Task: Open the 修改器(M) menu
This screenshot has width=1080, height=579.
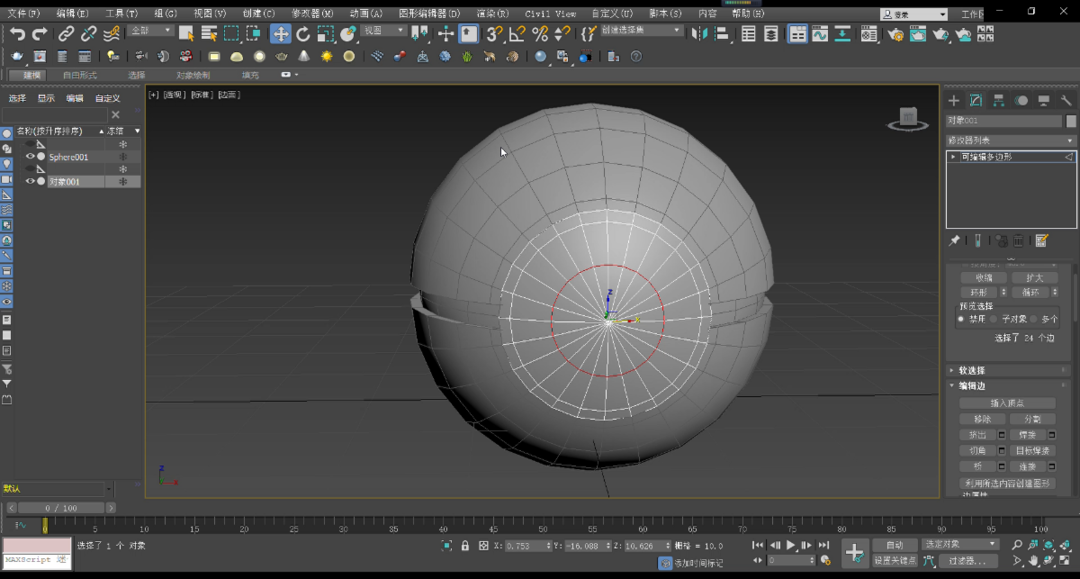Action: pos(312,14)
